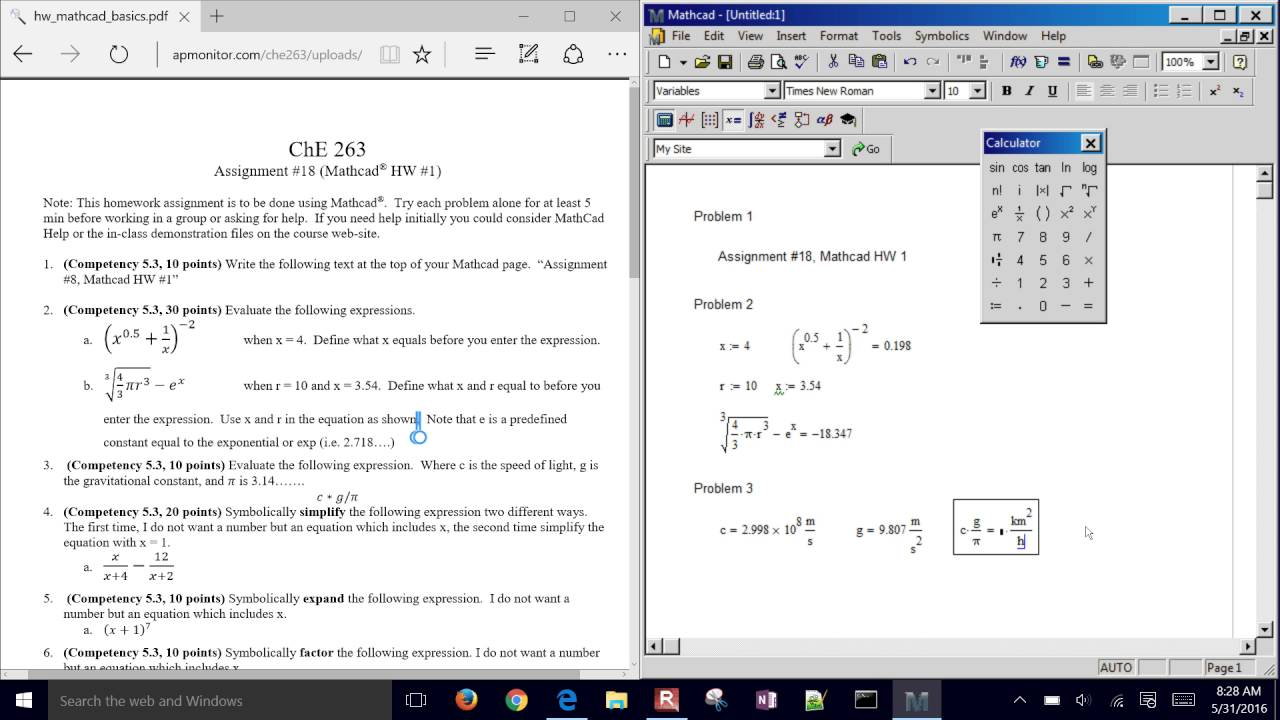Screen dimensions: 1280x720
Task: Open File Explorer from the taskbar
Action: coord(616,700)
